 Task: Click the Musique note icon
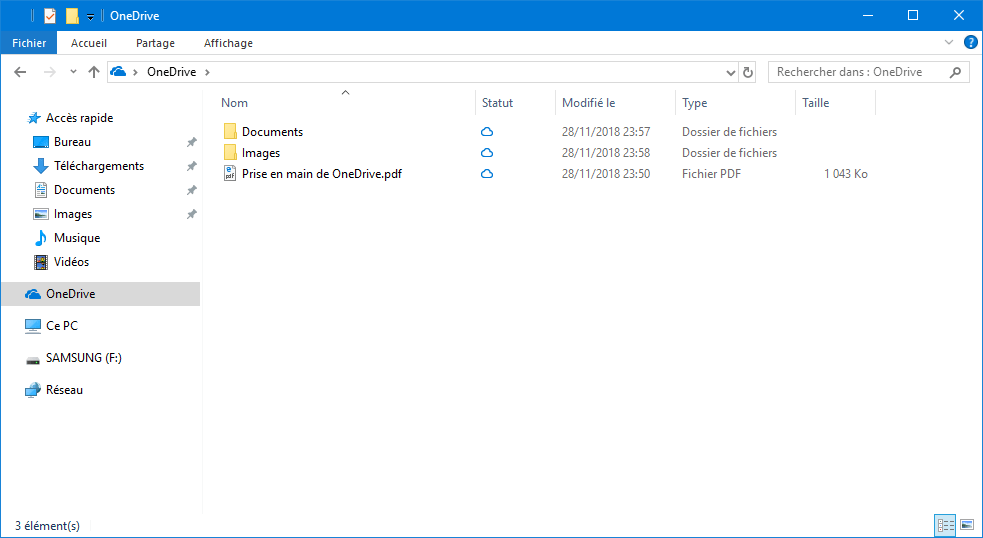coord(41,238)
